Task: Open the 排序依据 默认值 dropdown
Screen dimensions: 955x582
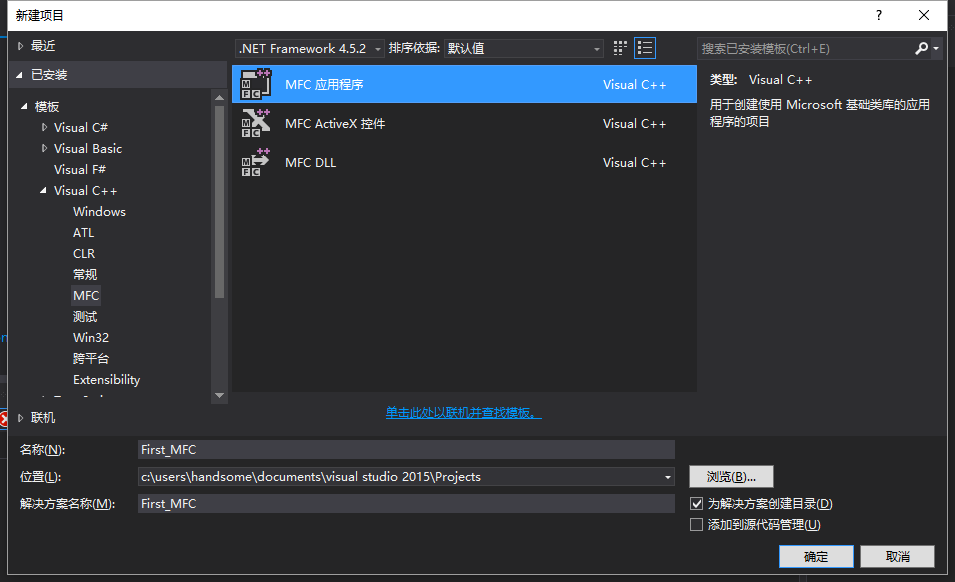Action: coord(524,48)
